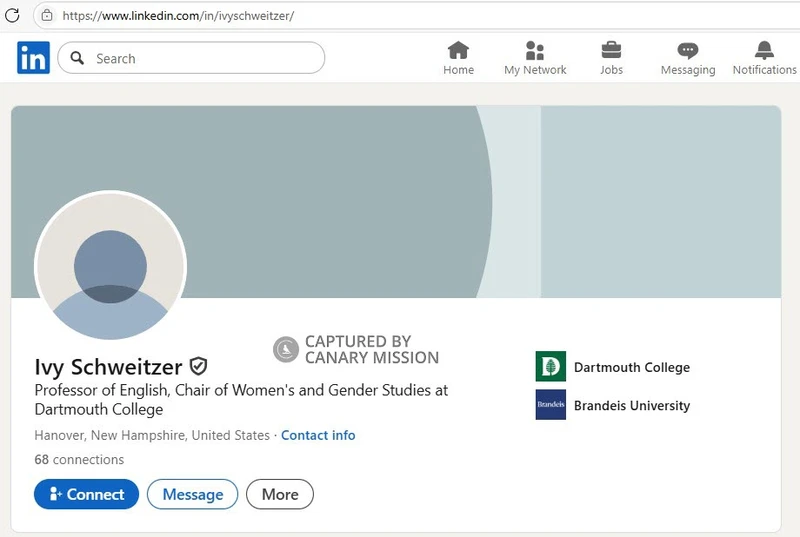Viewport: 800px width, 537px height.
Task: Click the verification shield badge icon
Action: (x=198, y=366)
